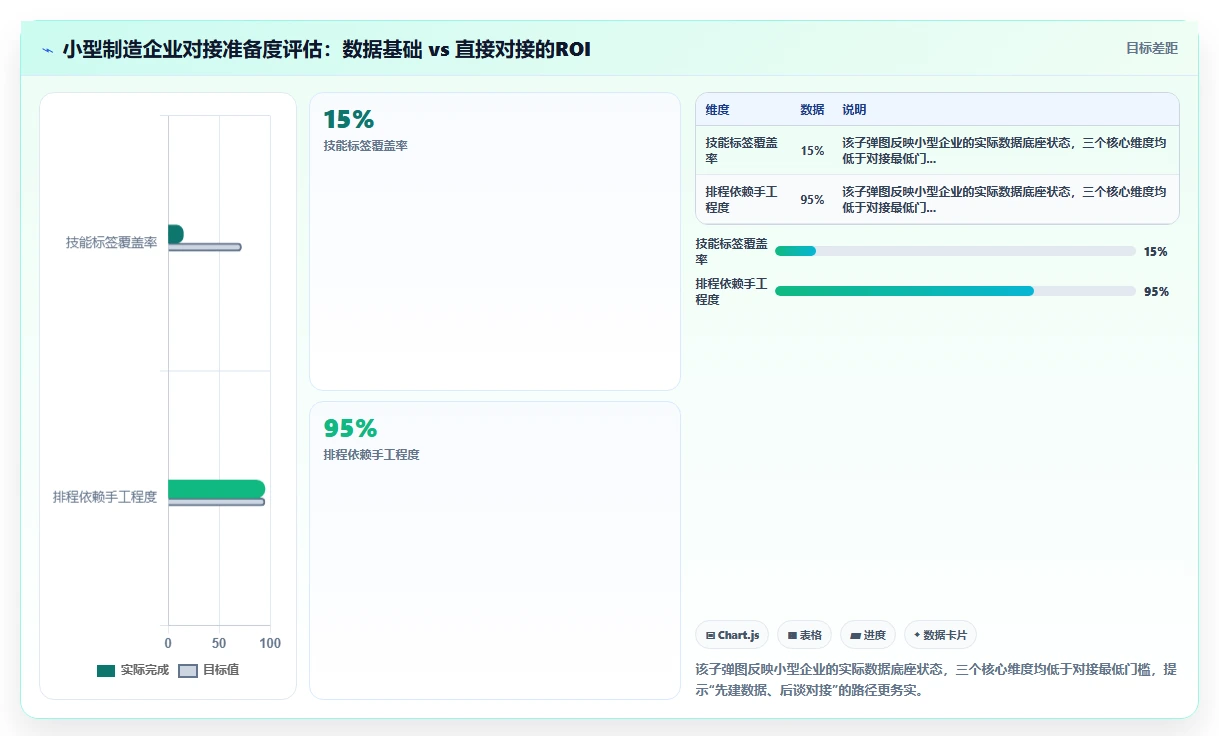Click the chart panel title heading
Image resolution: width=1219 pixels, height=736 pixels.
[326, 49]
